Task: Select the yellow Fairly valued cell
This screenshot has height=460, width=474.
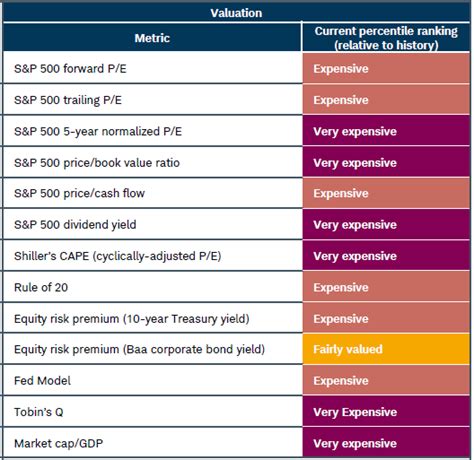Action: pos(386,349)
